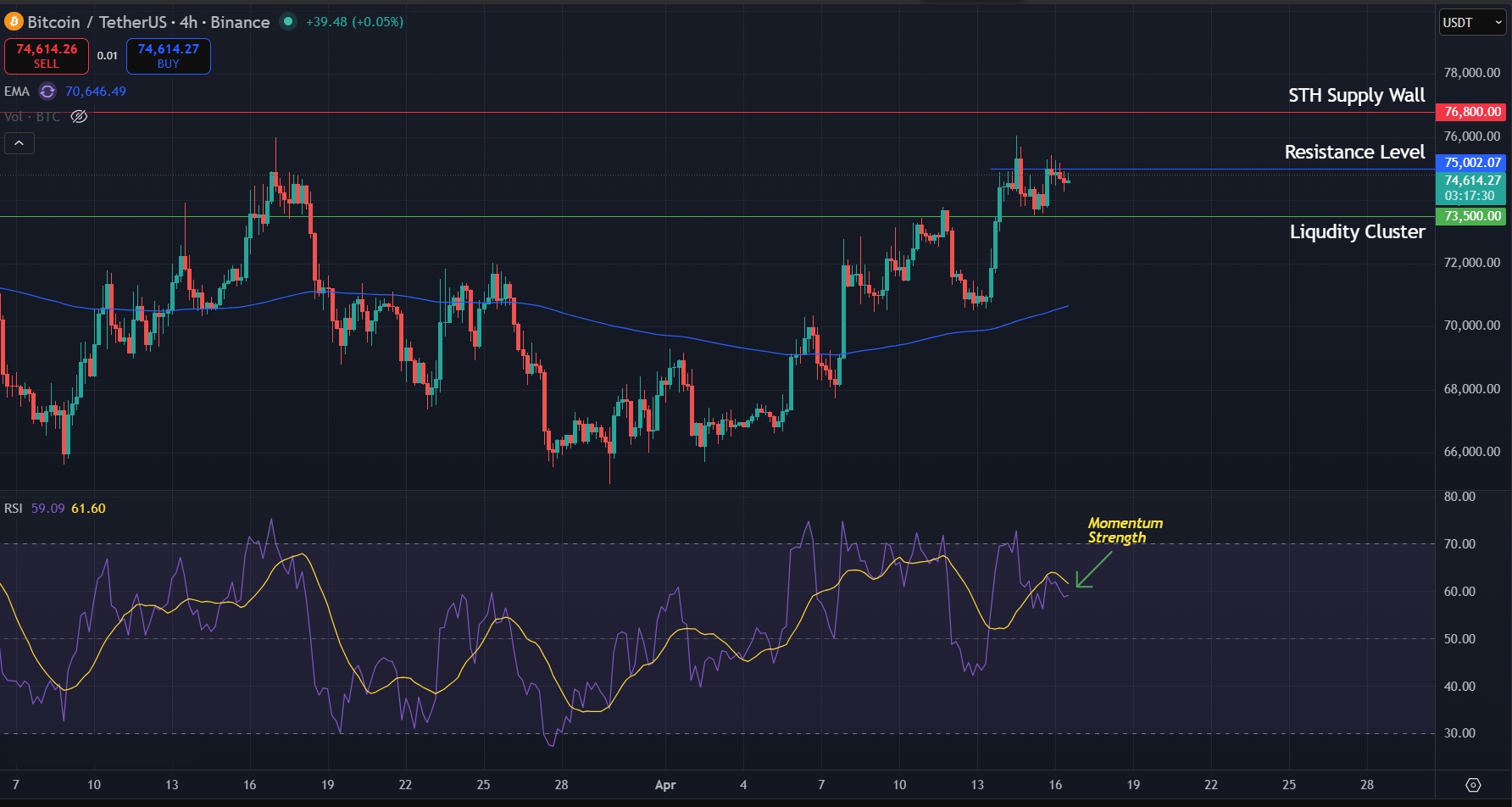Click the EMA refresh icon
1512x807 pixels.
(47, 92)
